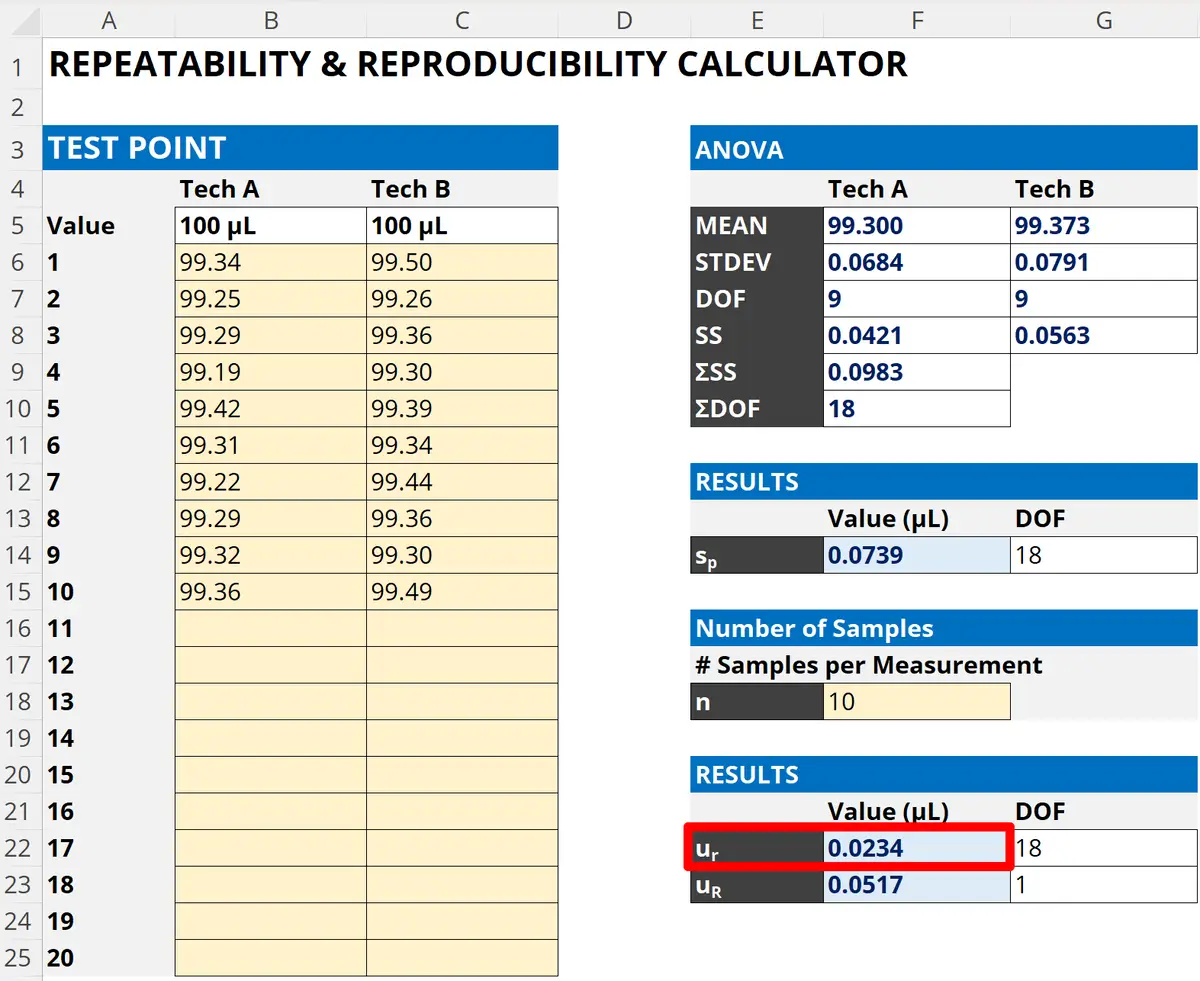Click the spreadsheet title in row 1
The image size is (1200, 981).
[477, 64]
